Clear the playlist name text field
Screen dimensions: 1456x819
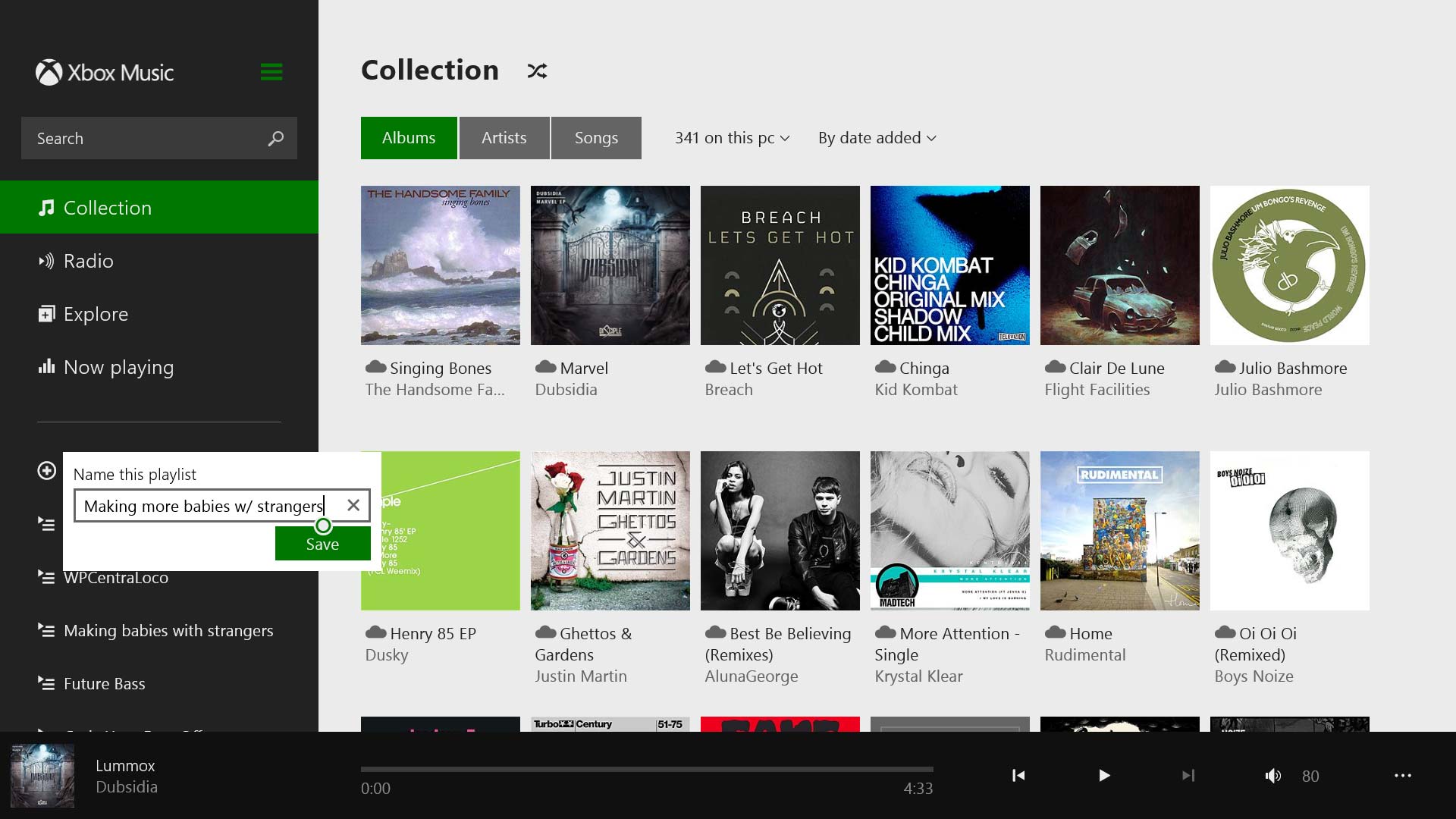pyautogui.click(x=353, y=506)
